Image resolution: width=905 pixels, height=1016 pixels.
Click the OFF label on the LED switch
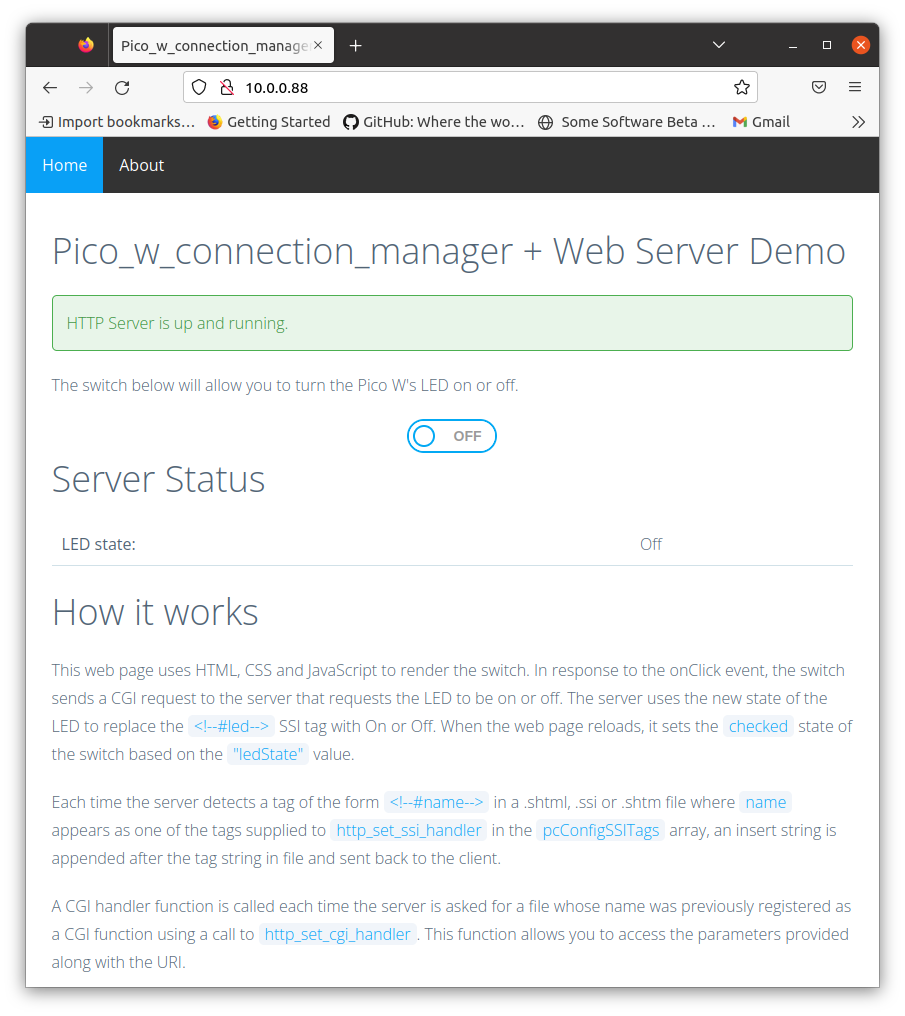tap(466, 436)
